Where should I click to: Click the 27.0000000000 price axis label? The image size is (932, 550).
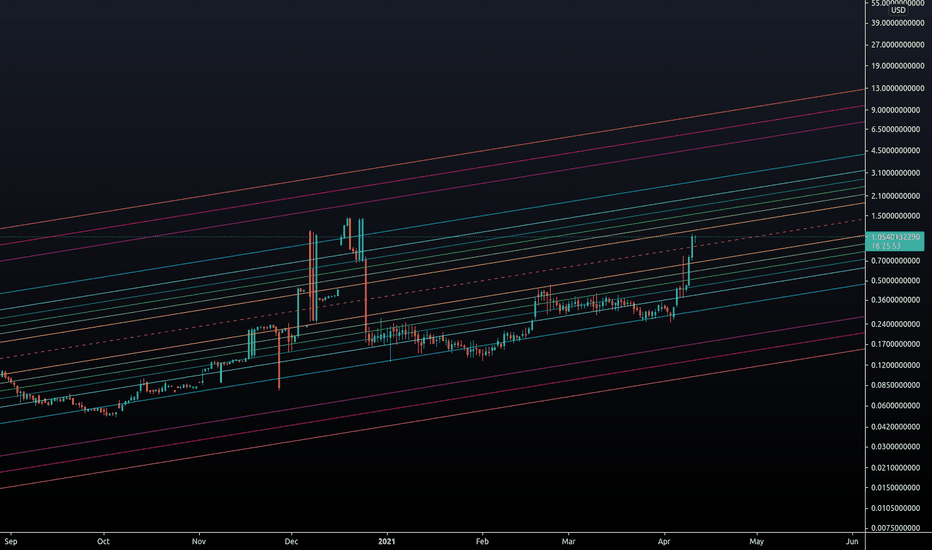pyautogui.click(x=898, y=45)
